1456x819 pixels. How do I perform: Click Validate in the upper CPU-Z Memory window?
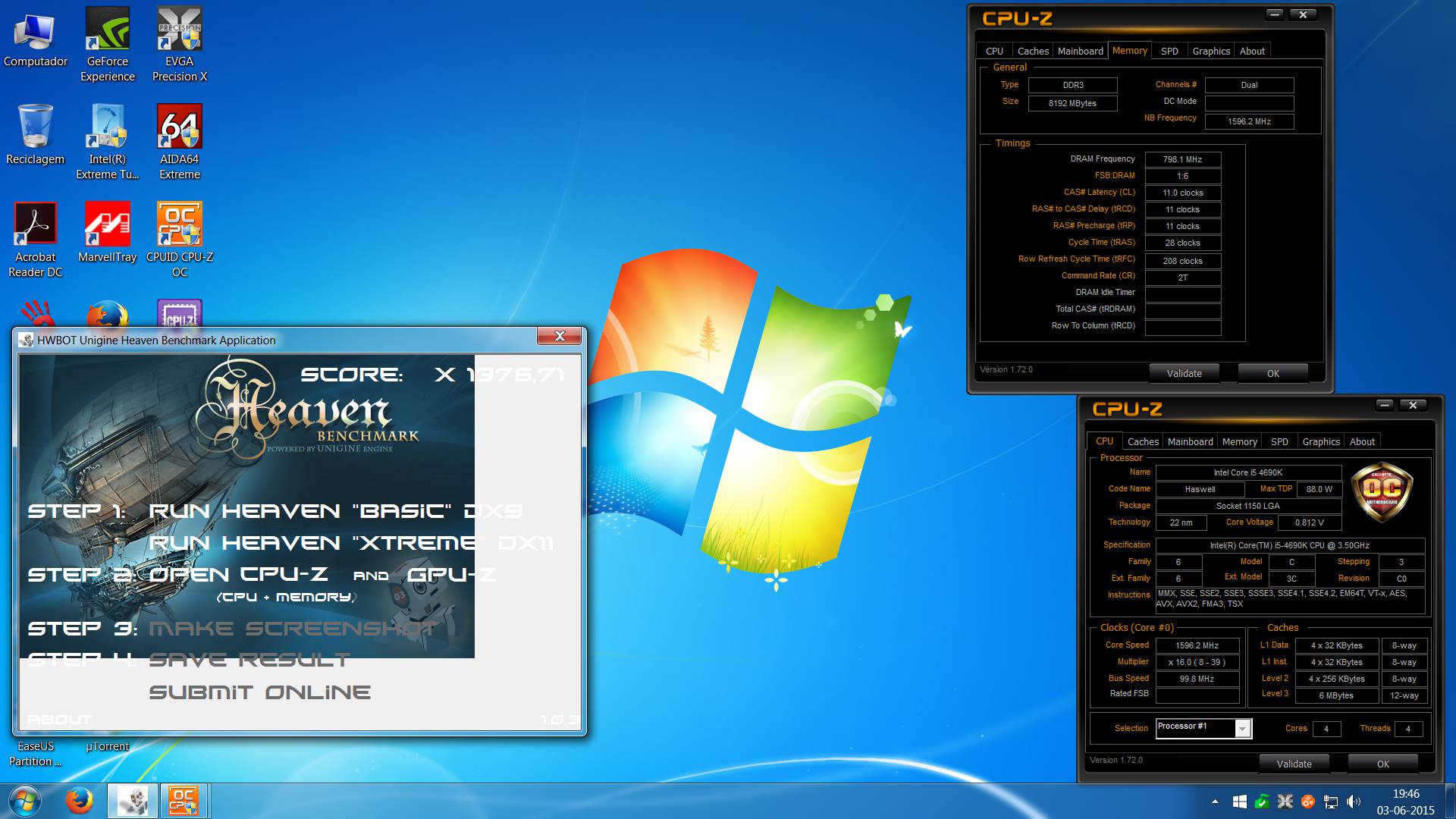click(1184, 373)
